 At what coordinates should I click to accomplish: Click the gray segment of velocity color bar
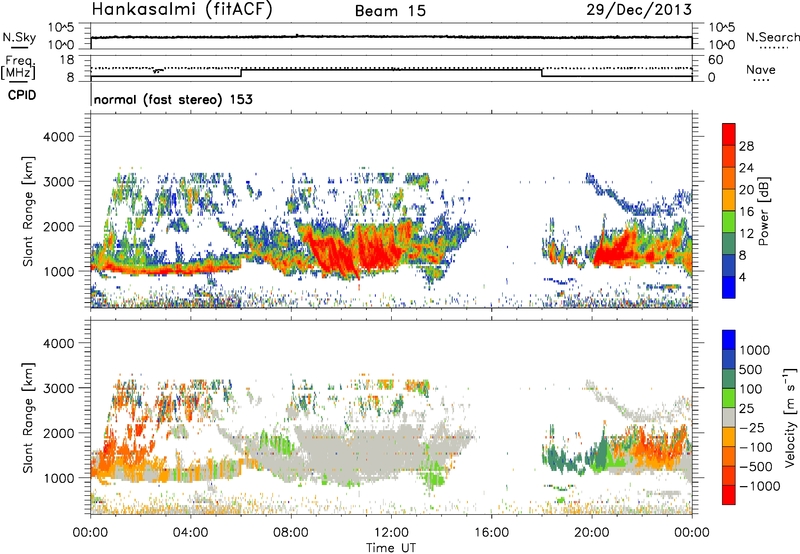tap(729, 418)
